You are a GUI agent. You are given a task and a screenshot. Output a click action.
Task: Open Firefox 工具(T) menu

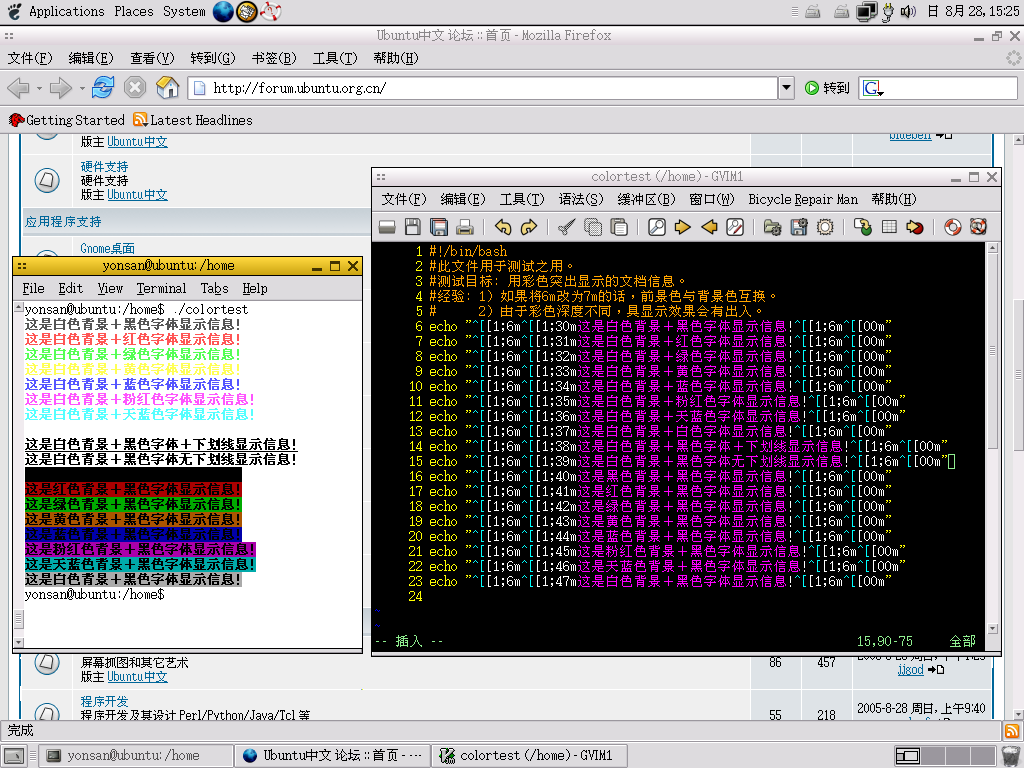(x=334, y=58)
